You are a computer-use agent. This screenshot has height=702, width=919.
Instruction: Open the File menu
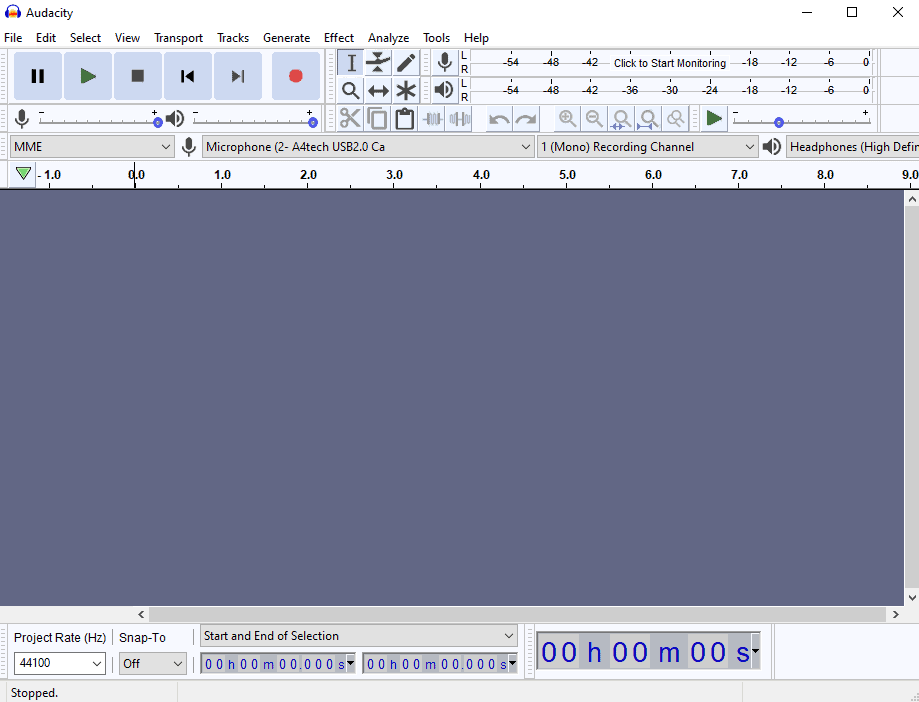click(x=13, y=38)
